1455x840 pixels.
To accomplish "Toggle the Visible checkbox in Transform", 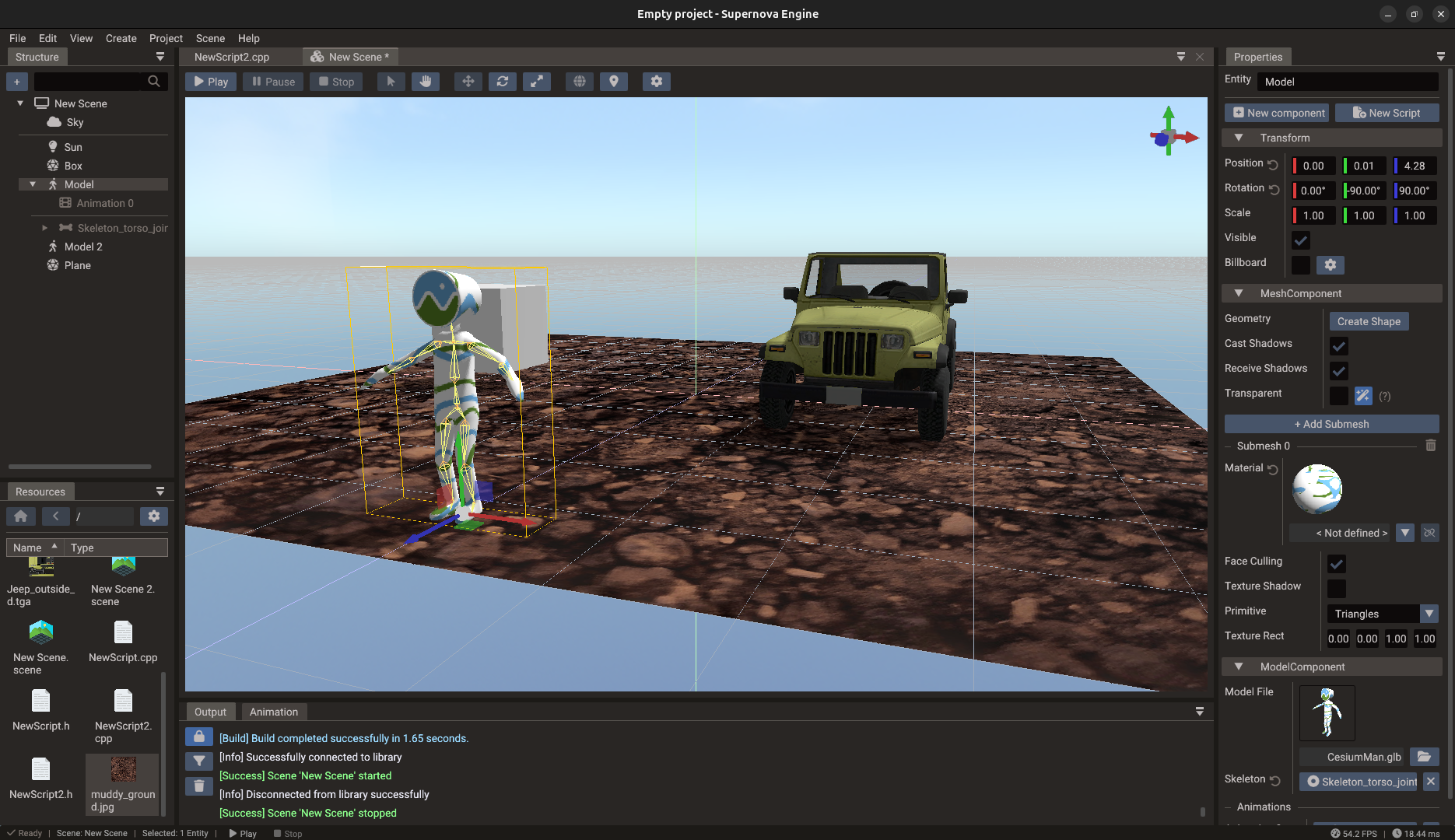I will click(x=1300, y=240).
